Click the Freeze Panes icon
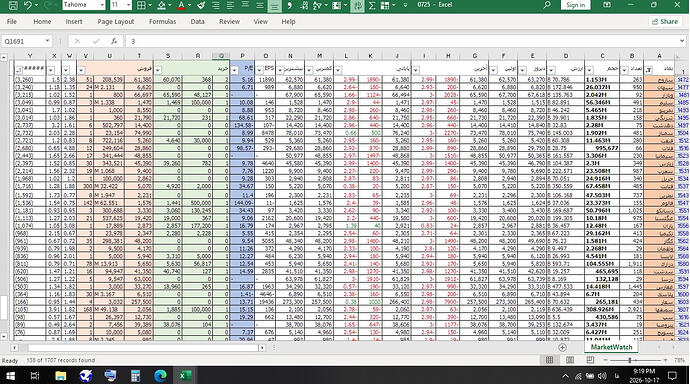The height and width of the screenshot is (384, 690). point(337,5)
